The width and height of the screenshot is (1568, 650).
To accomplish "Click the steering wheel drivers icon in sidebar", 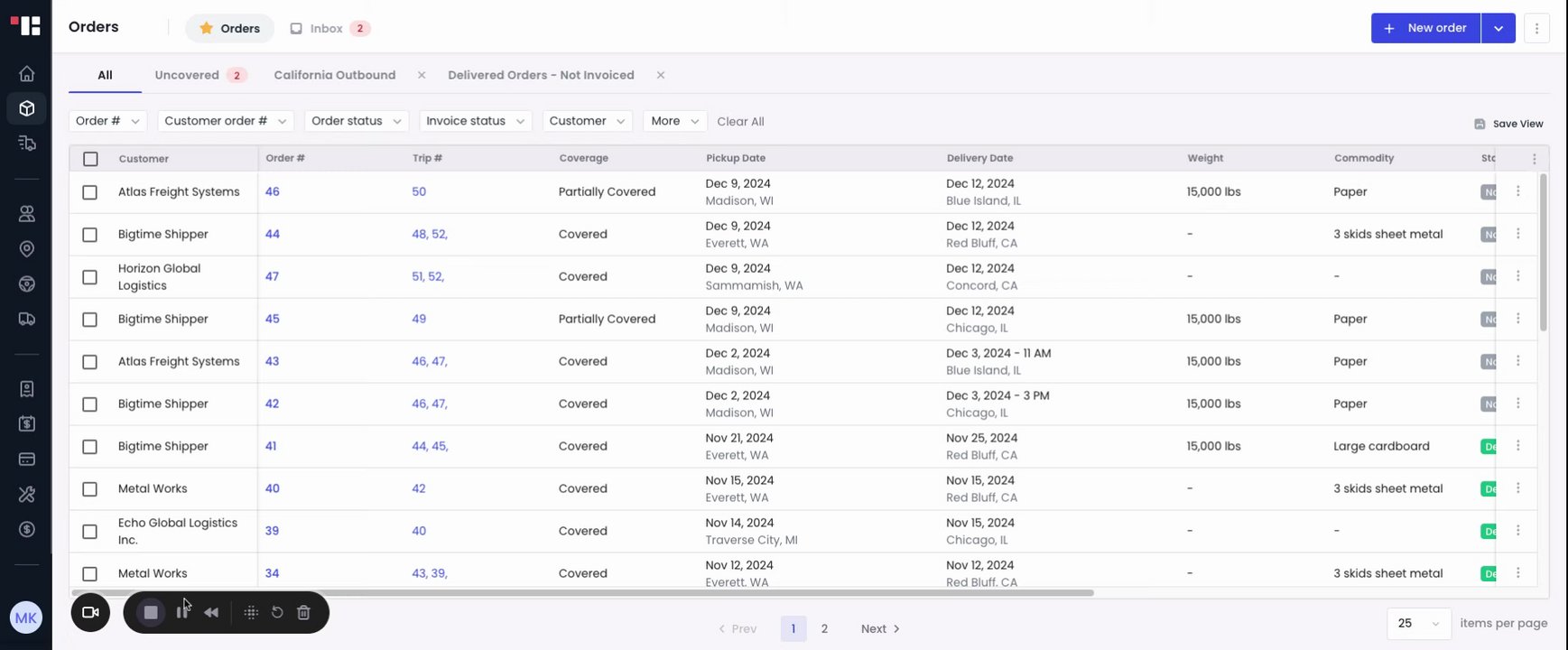I will pyautogui.click(x=27, y=284).
